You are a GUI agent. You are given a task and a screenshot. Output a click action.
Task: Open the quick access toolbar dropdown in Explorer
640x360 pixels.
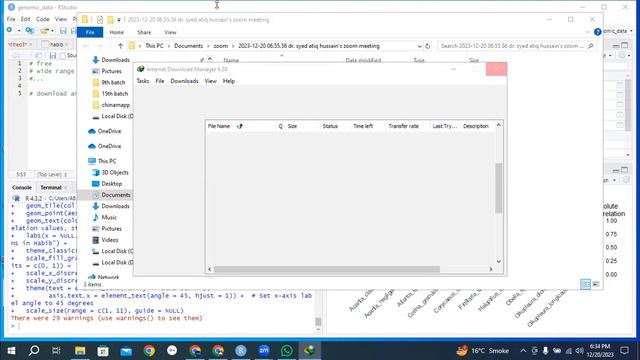119,20
